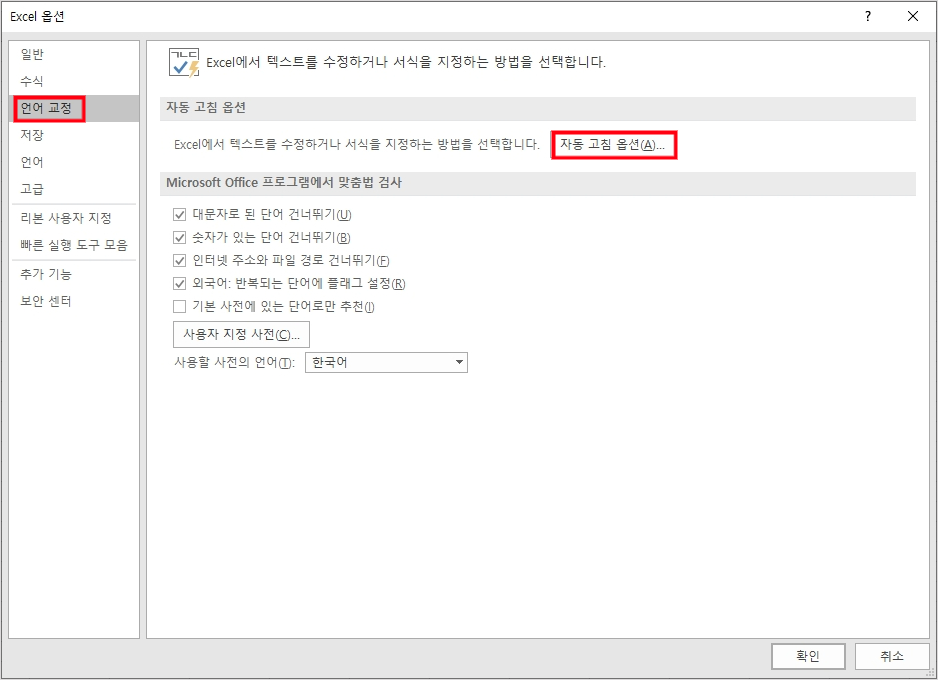Click the 취소 button
Screen dimensions: 938x680
coord(891,656)
